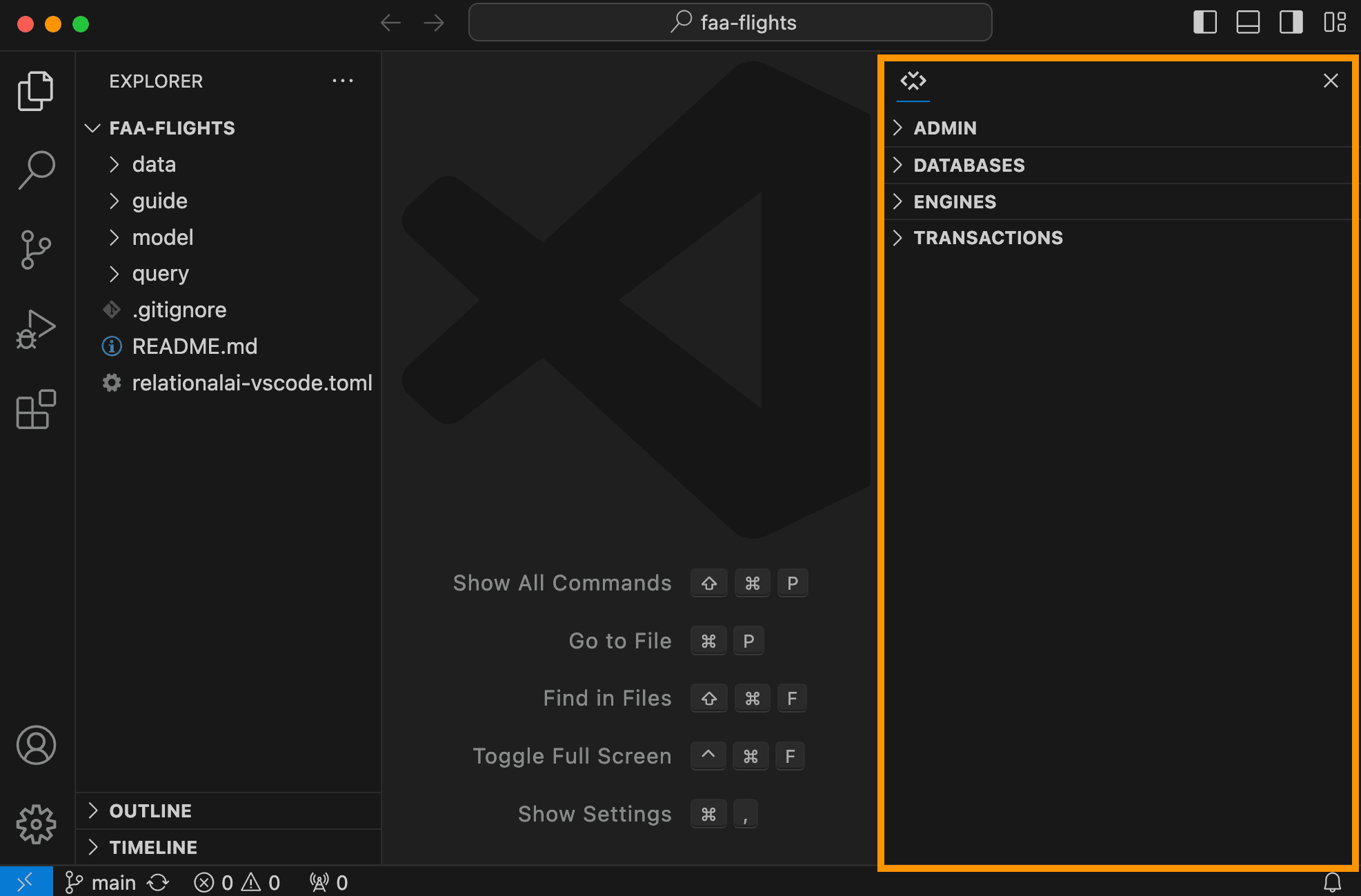Expand the TRANSACTIONS section
This screenshot has height=896, width=1361.
[1118, 238]
